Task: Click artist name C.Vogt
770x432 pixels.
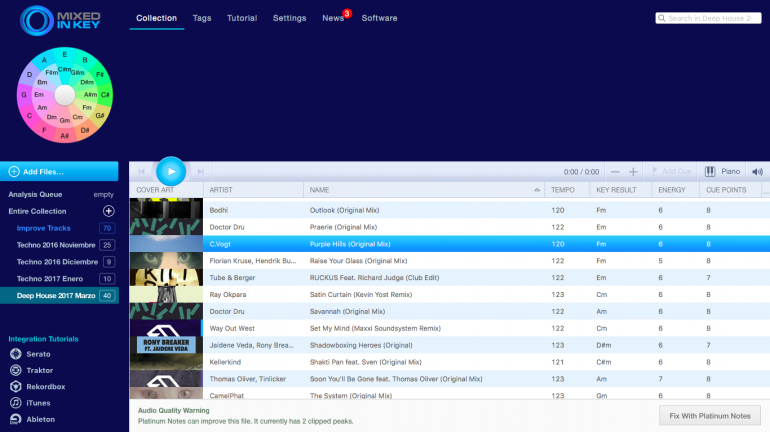Action: click(x=220, y=244)
